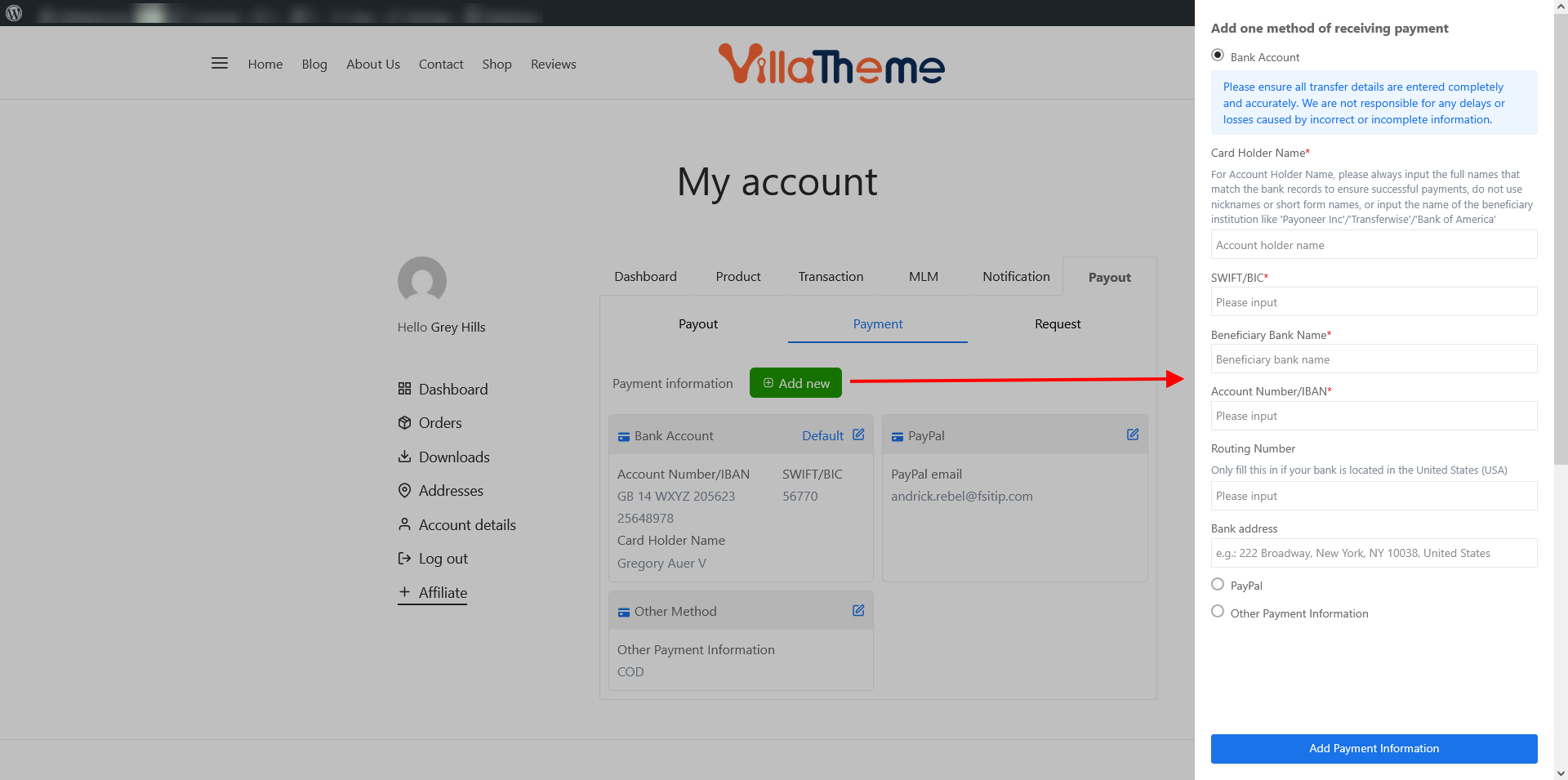Click Log out in sidebar
The width and height of the screenshot is (1568, 780).
coord(443,558)
